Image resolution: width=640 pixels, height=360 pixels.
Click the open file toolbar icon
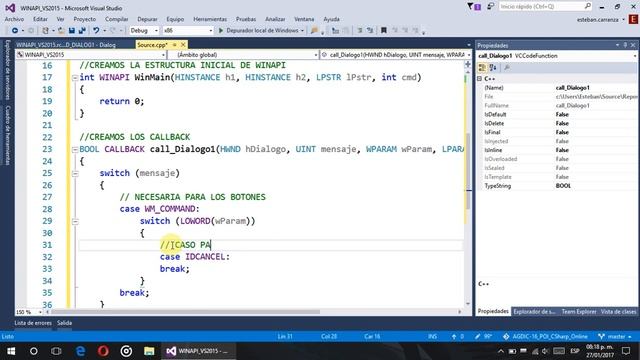(x=61, y=31)
